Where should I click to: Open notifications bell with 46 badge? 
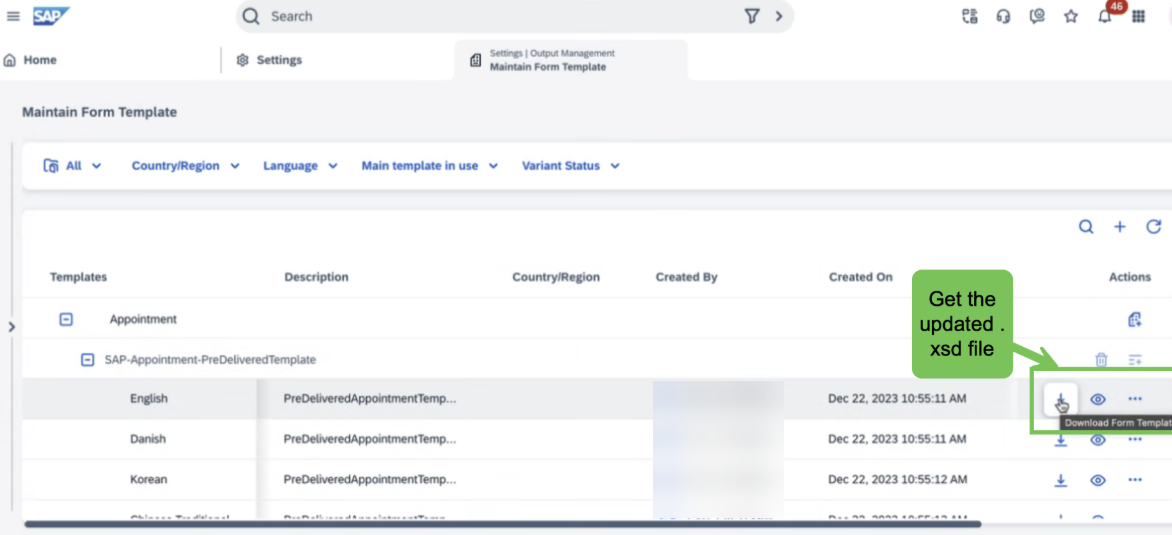pyautogui.click(x=1105, y=16)
